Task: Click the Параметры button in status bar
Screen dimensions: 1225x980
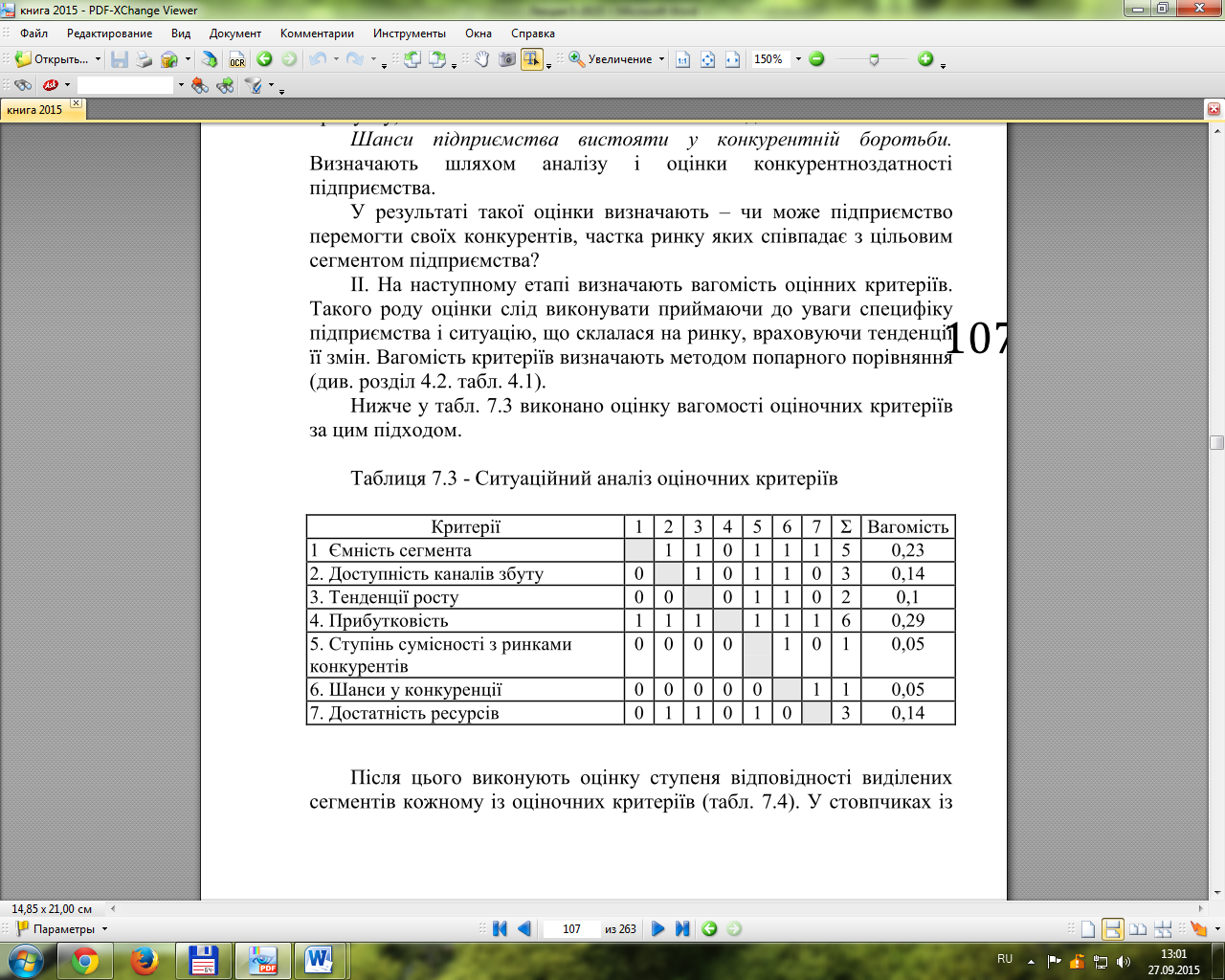Action: click(x=63, y=929)
